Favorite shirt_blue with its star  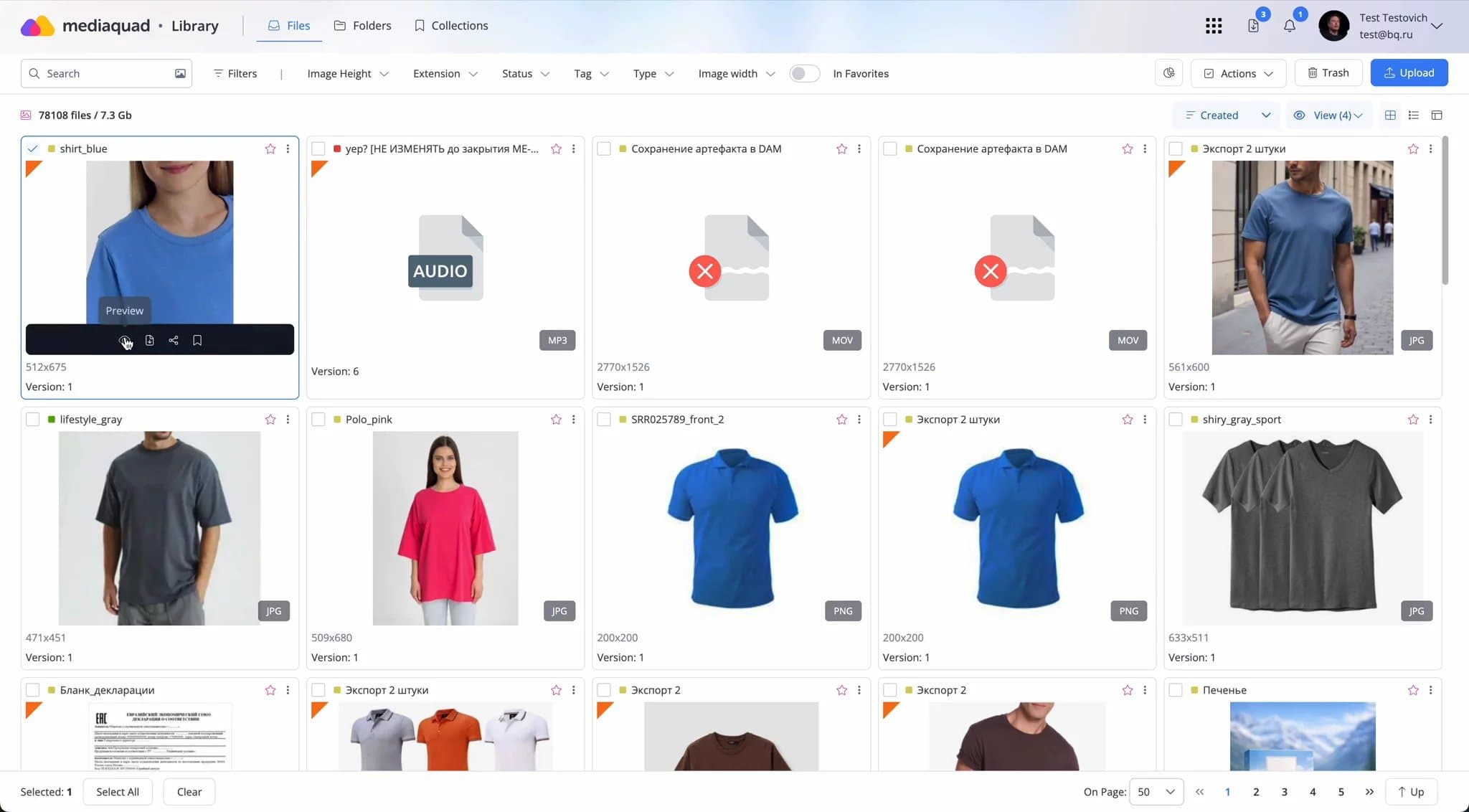(x=270, y=148)
